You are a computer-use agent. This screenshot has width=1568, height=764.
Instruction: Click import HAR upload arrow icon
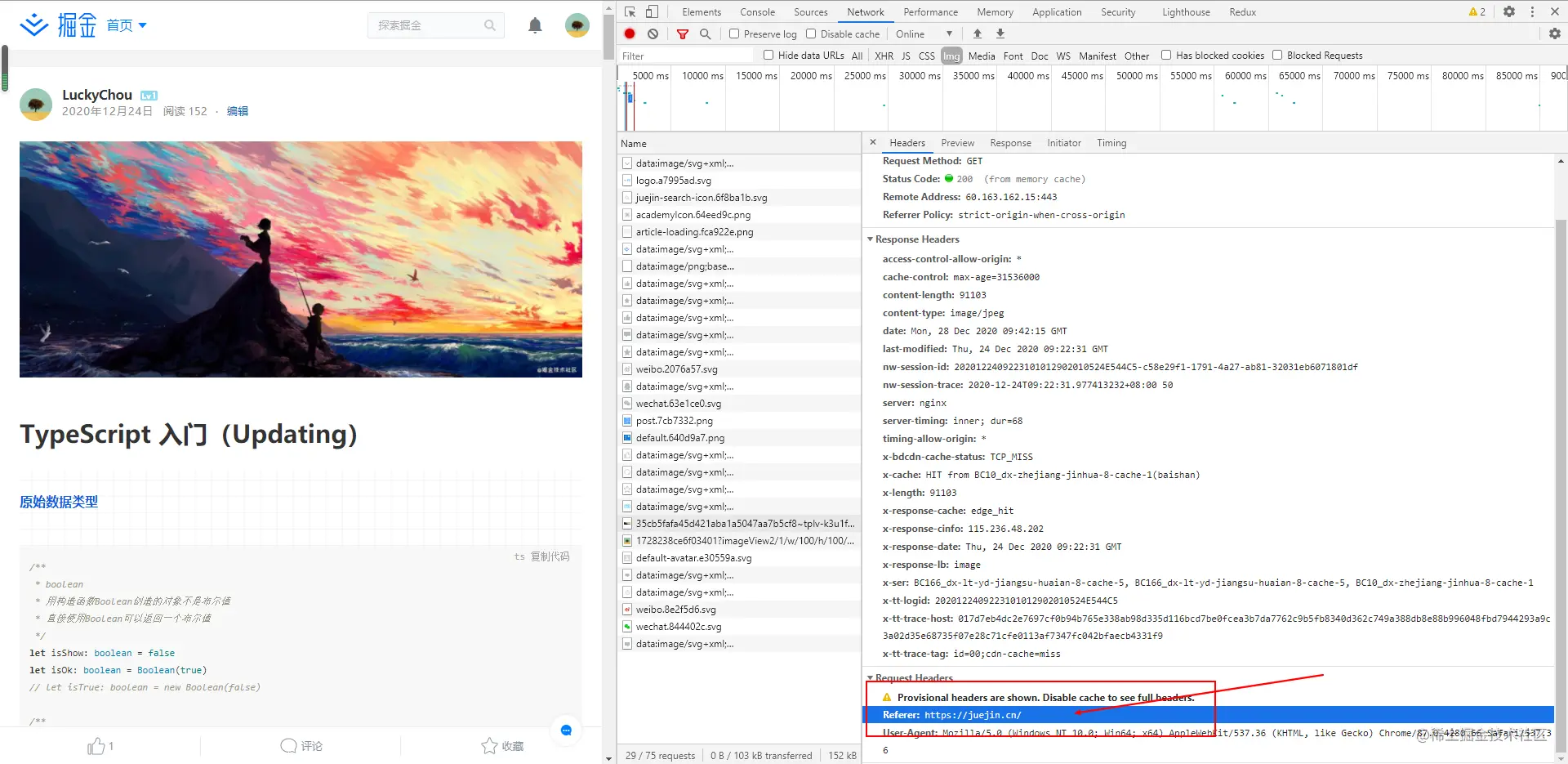point(978,34)
